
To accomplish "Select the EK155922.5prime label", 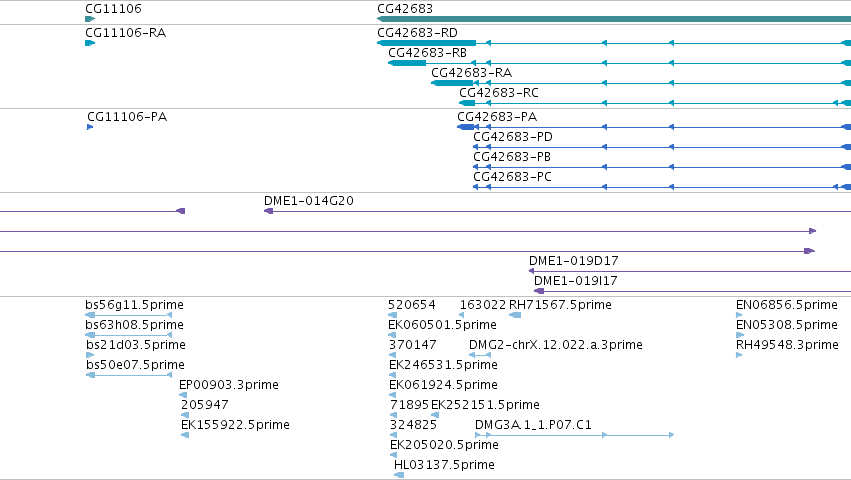I will click(235, 425).
